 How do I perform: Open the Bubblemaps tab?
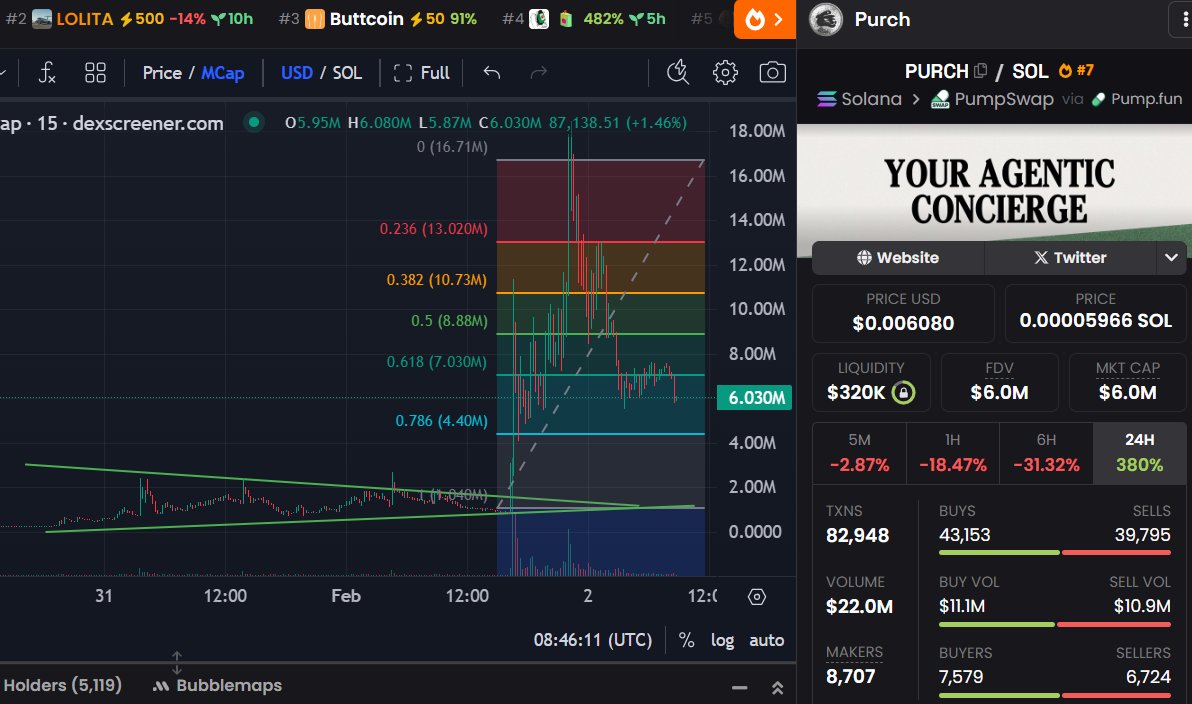217,686
